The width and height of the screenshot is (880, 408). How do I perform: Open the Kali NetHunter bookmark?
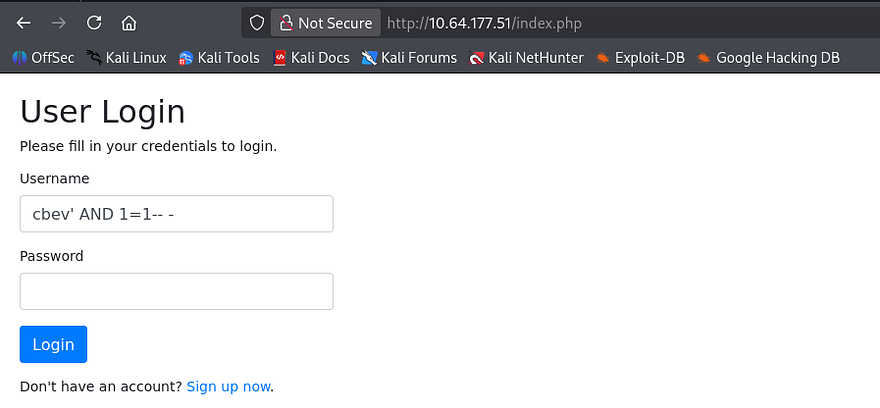click(526, 57)
